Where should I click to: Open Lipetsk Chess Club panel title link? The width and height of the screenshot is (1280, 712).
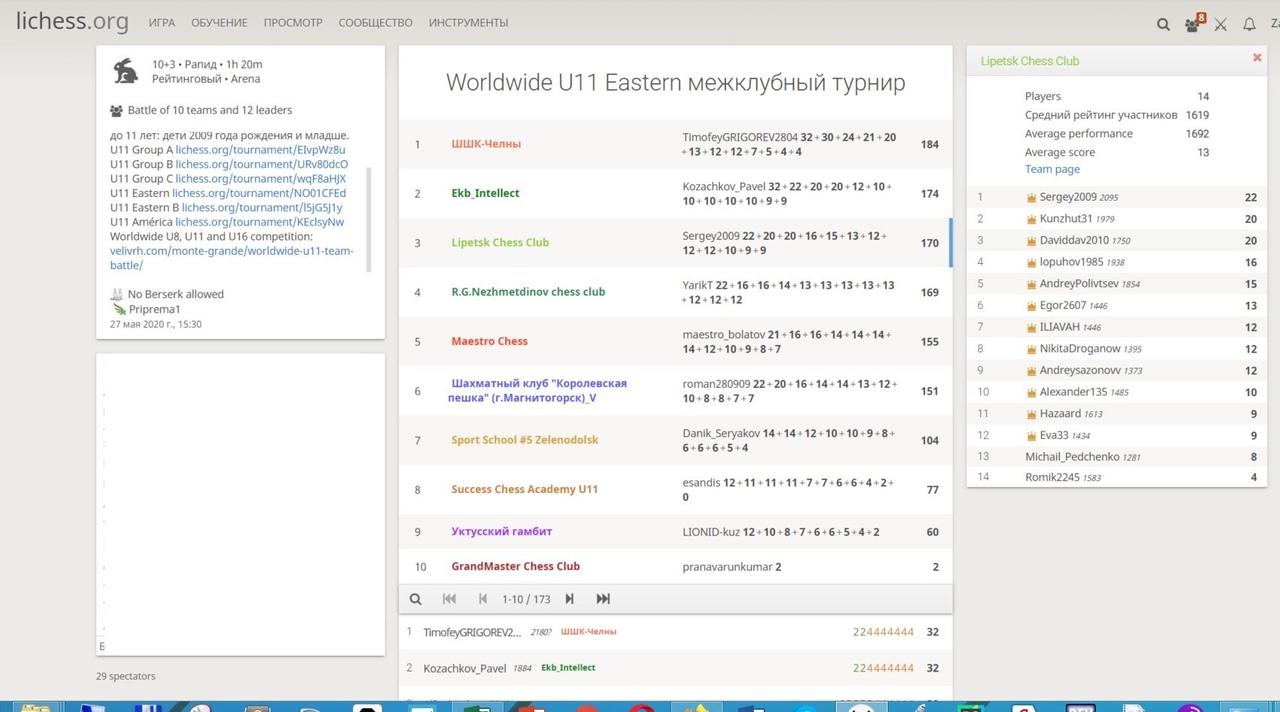coord(1030,61)
